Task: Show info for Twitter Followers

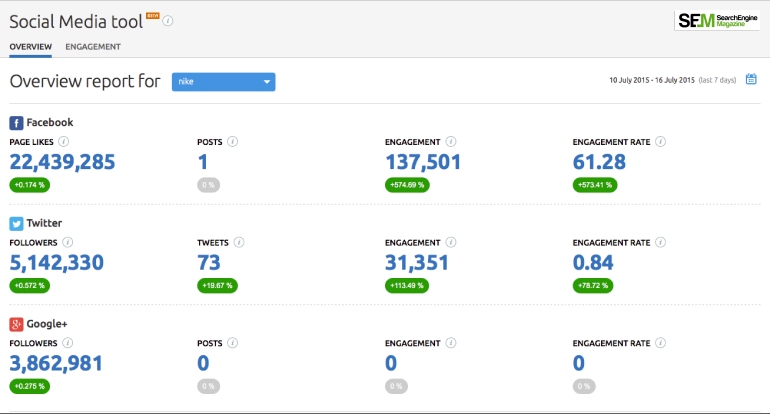Action: coord(68,242)
